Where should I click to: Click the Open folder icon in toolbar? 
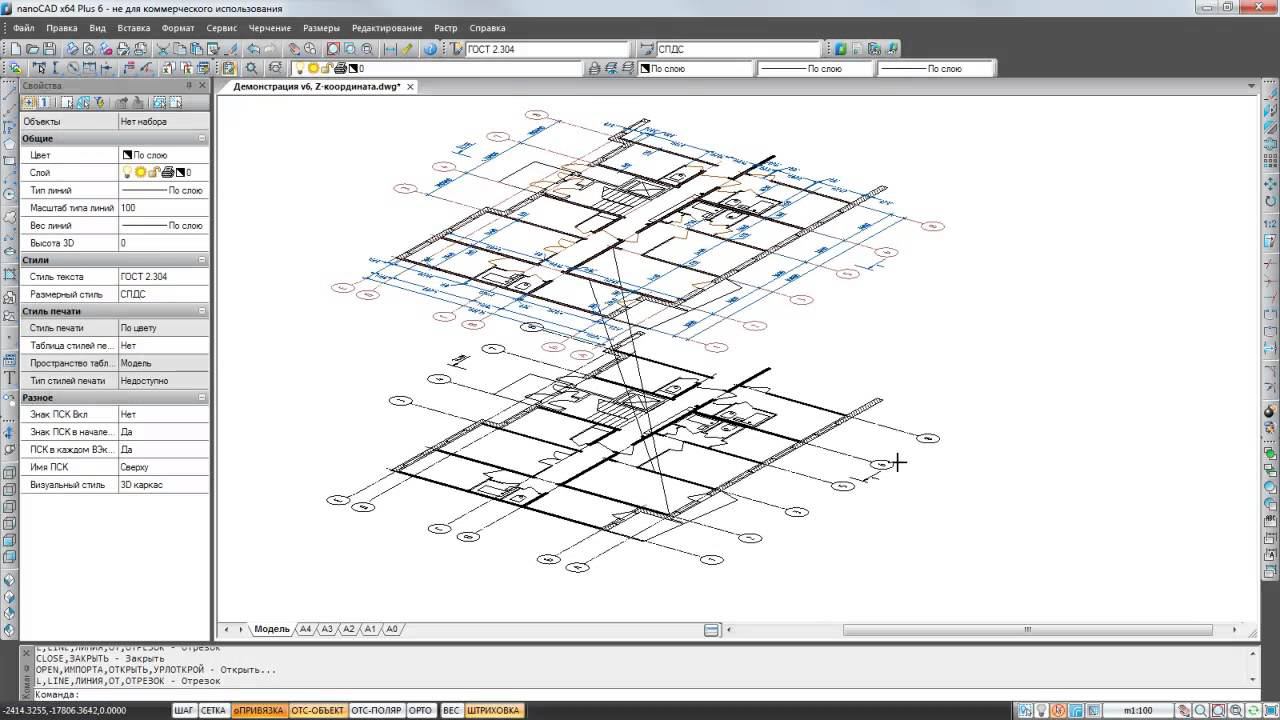coord(33,49)
